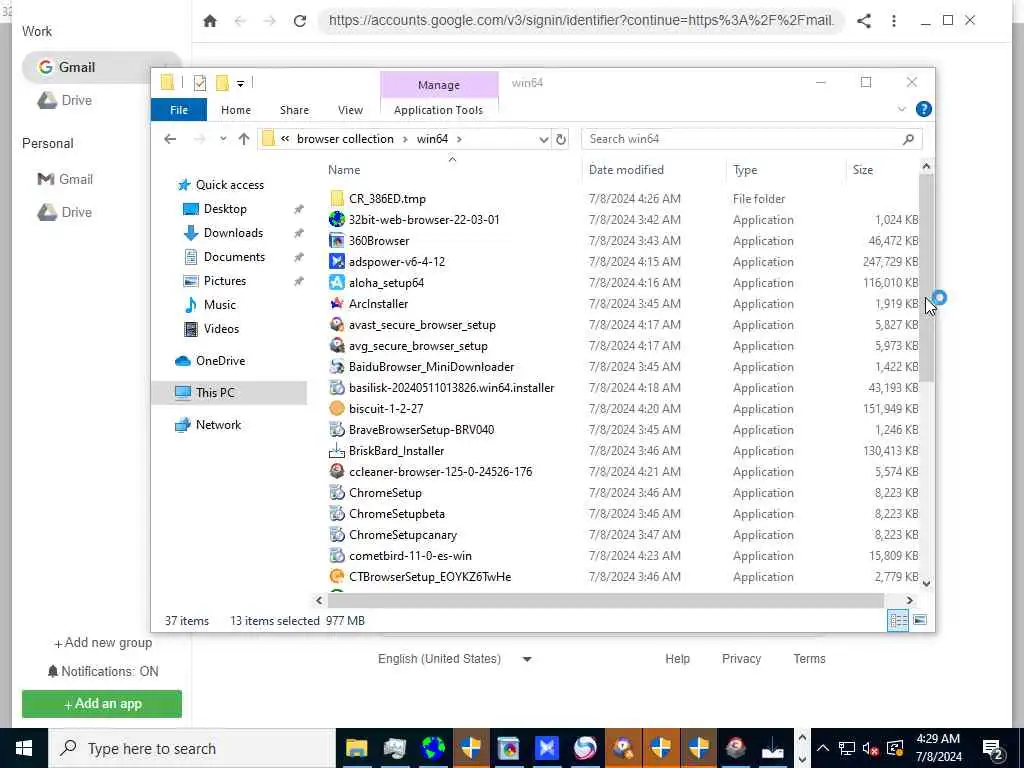
Task: Open the Help link
Action: click(677, 659)
